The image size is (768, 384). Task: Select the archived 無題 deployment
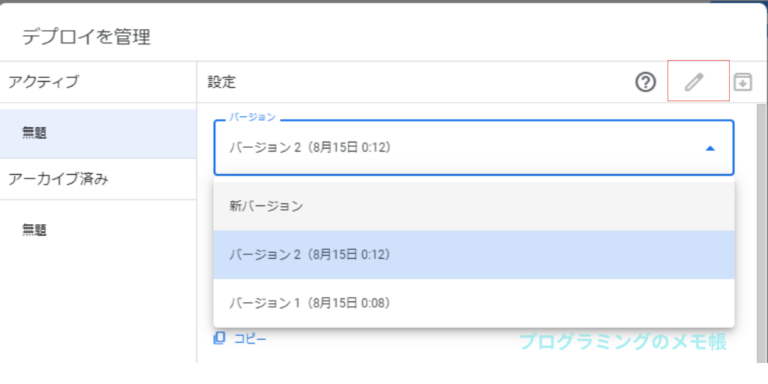tap(98, 230)
